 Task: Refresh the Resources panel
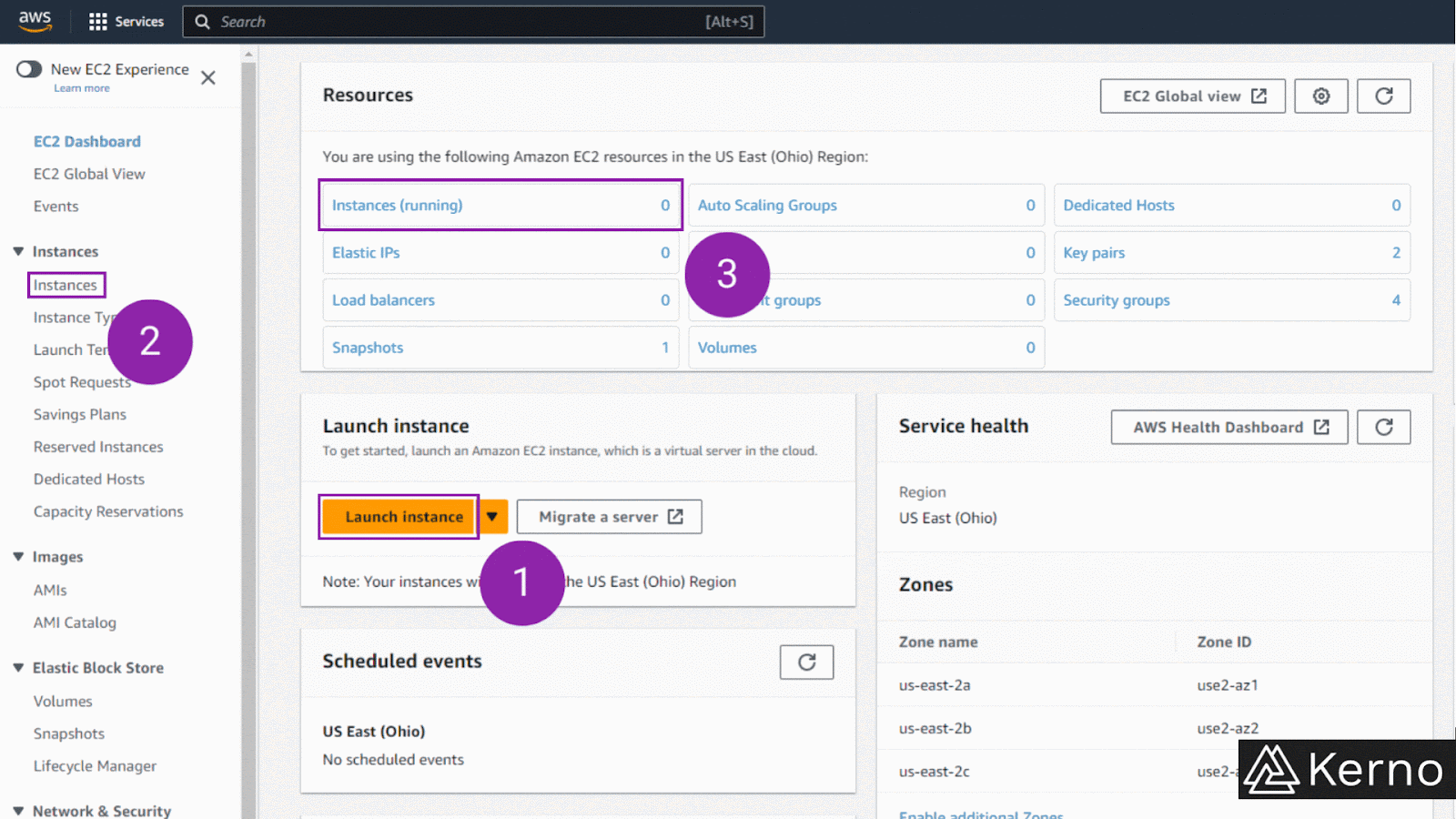click(1383, 96)
